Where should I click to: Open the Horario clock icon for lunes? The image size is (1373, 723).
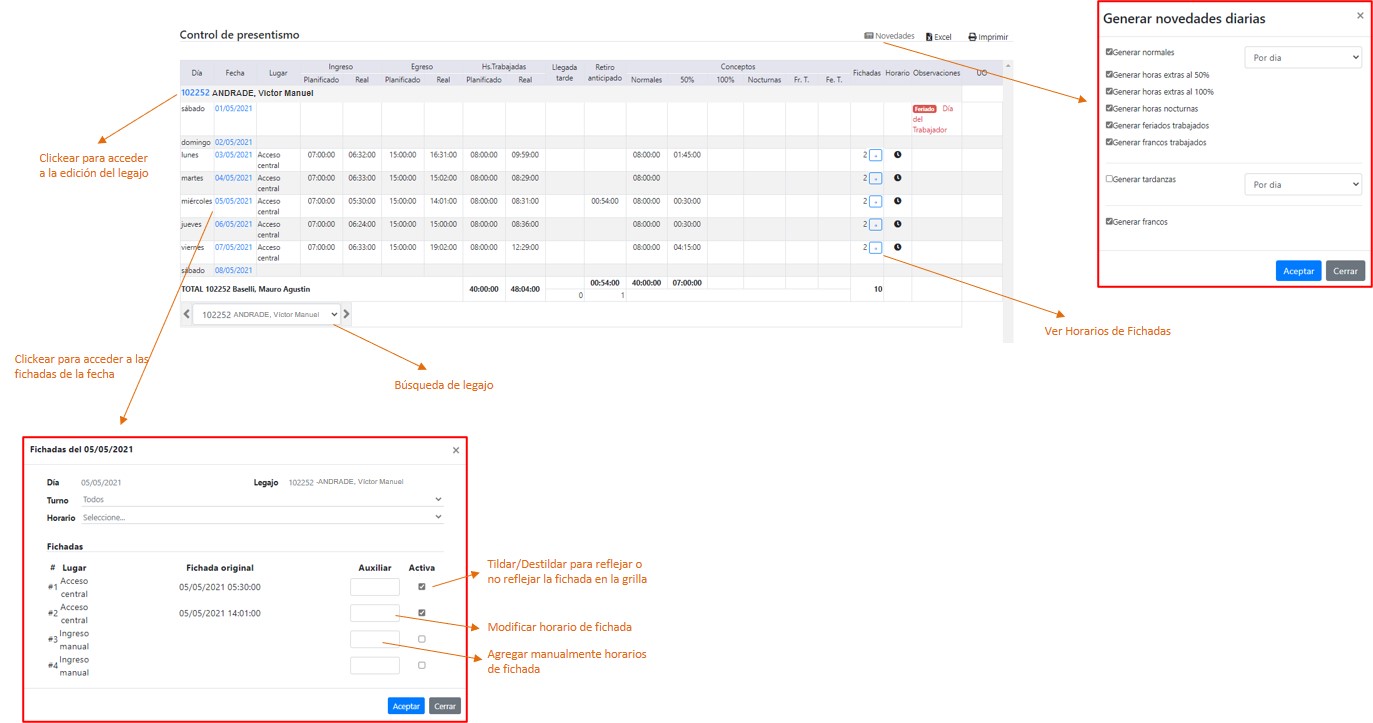[897, 155]
